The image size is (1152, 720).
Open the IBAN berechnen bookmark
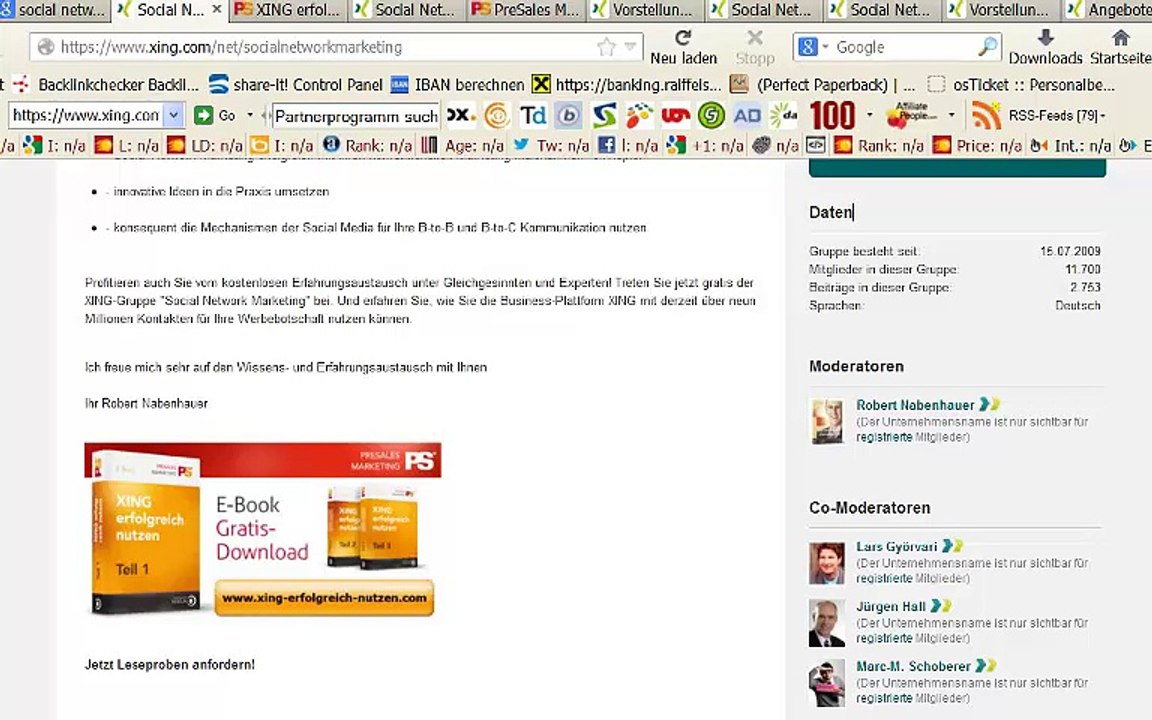457,84
